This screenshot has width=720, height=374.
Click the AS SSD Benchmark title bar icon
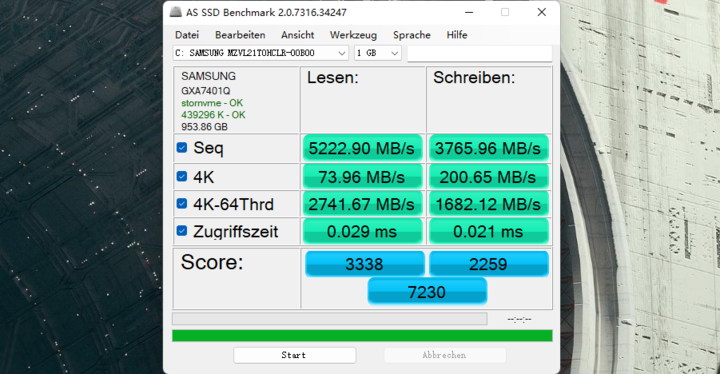[x=175, y=12]
